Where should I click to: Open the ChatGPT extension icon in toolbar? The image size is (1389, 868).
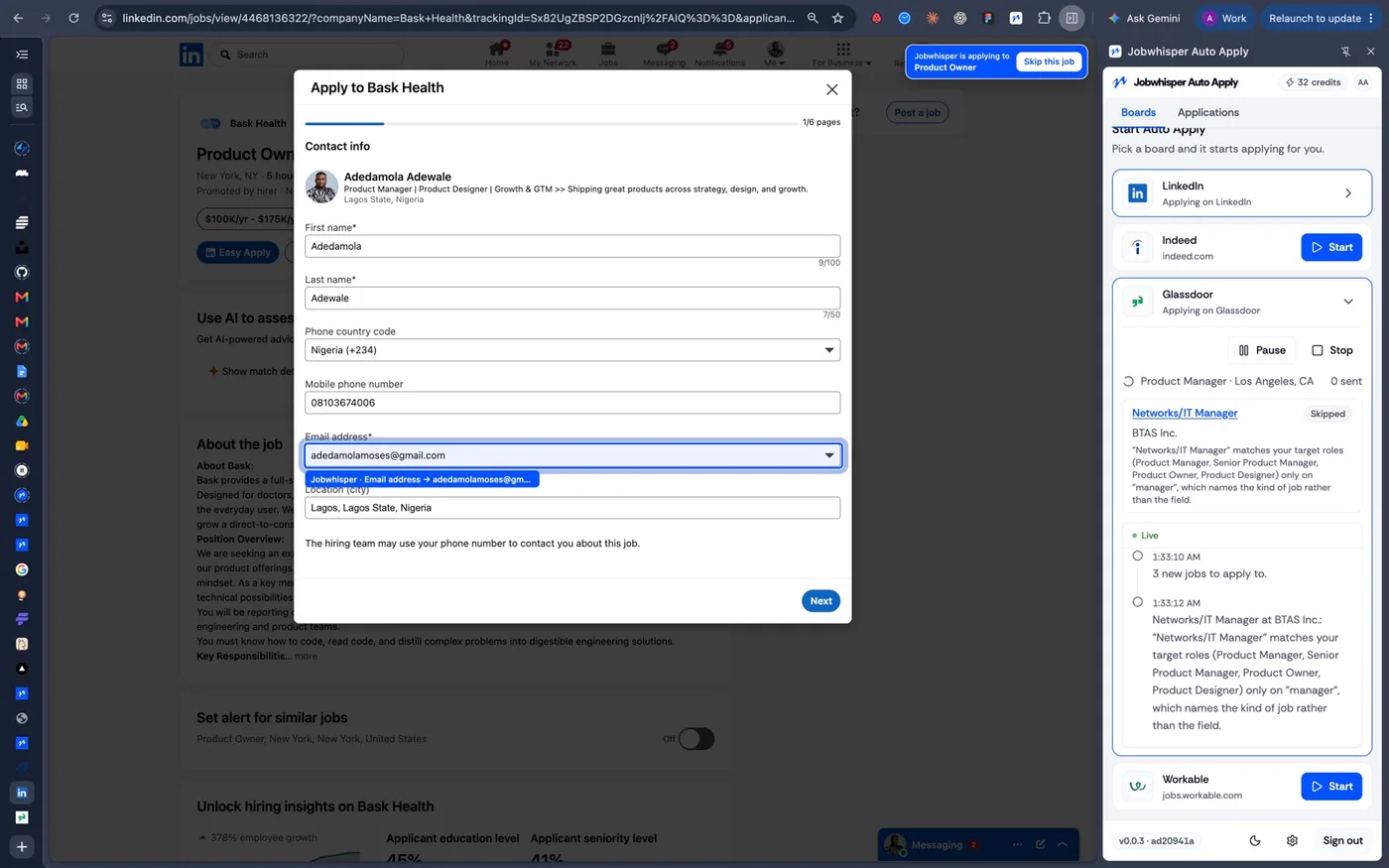coord(960,18)
